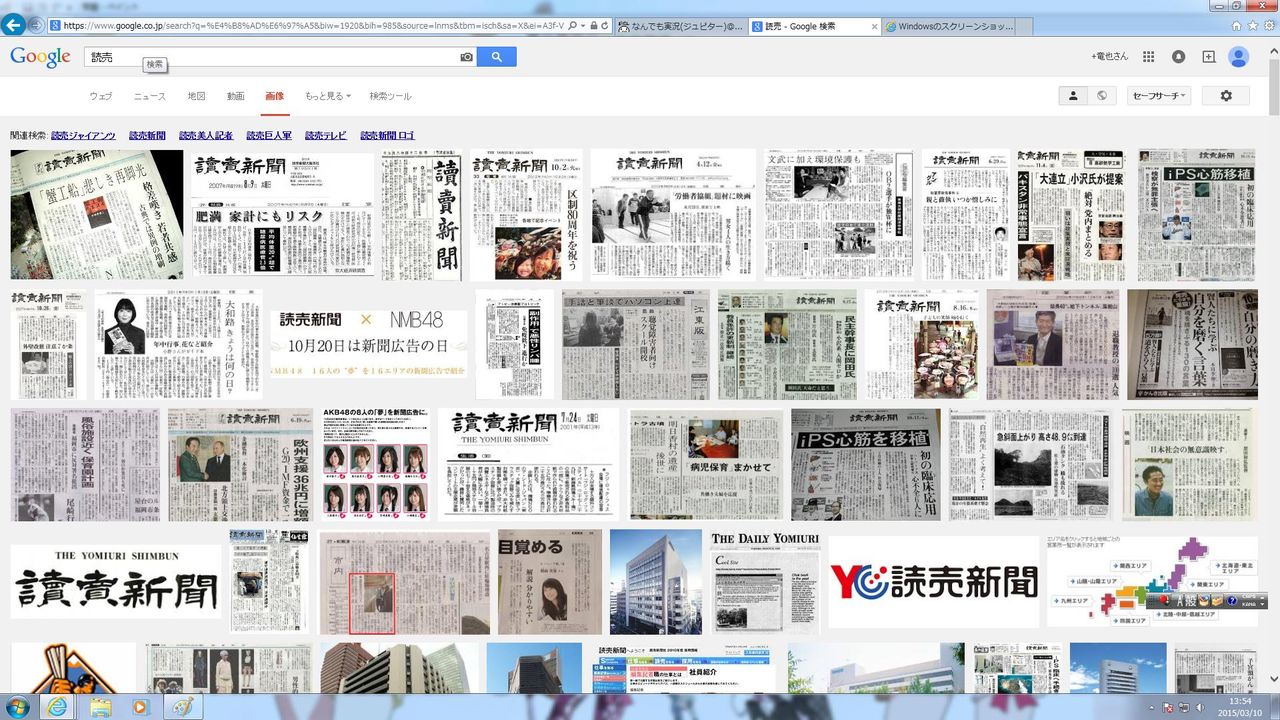The image size is (1280, 720).
Task: Click the Google+ share icon
Action: [x=1208, y=57]
